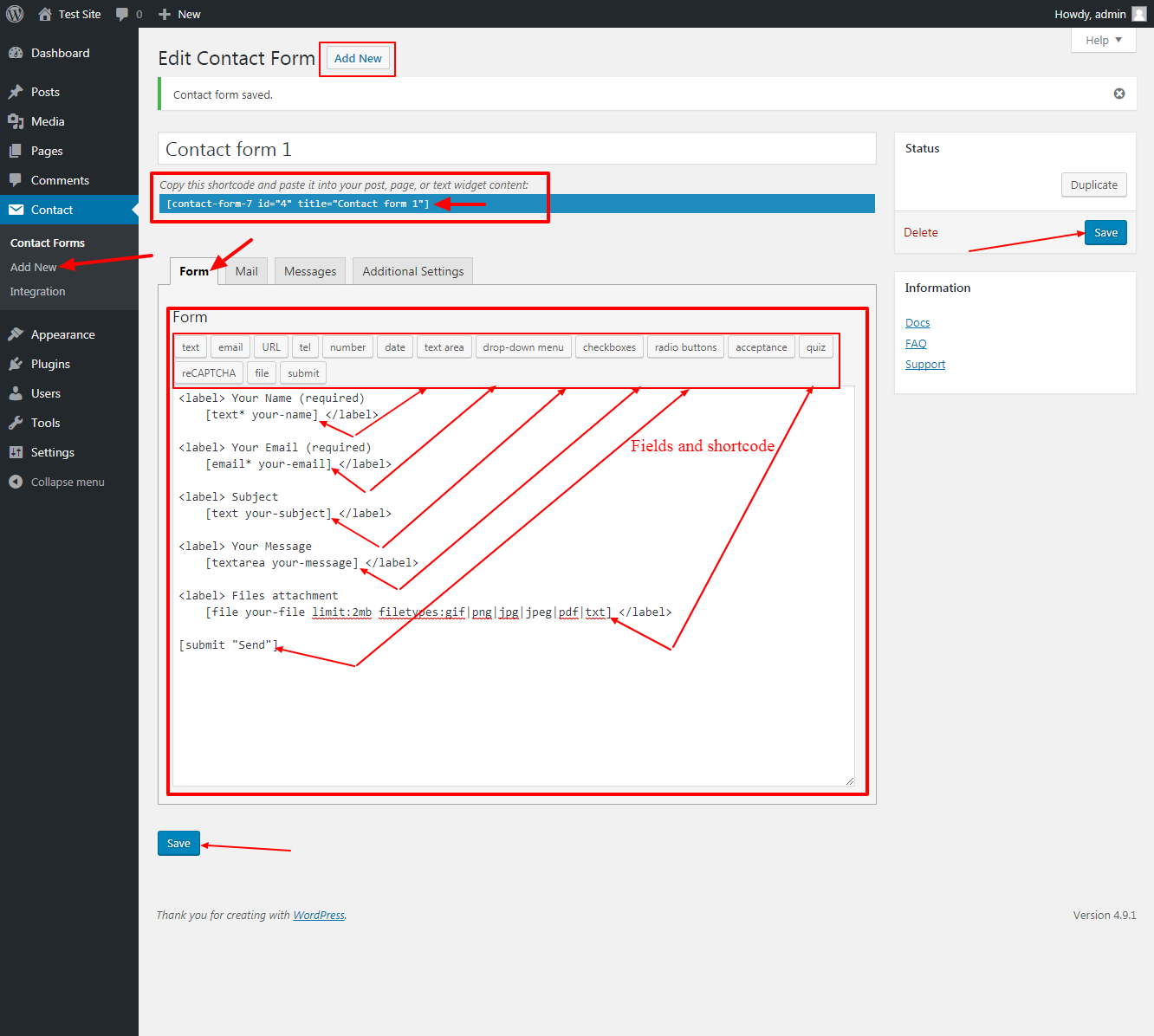Delete this contact form

pos(921,232)
